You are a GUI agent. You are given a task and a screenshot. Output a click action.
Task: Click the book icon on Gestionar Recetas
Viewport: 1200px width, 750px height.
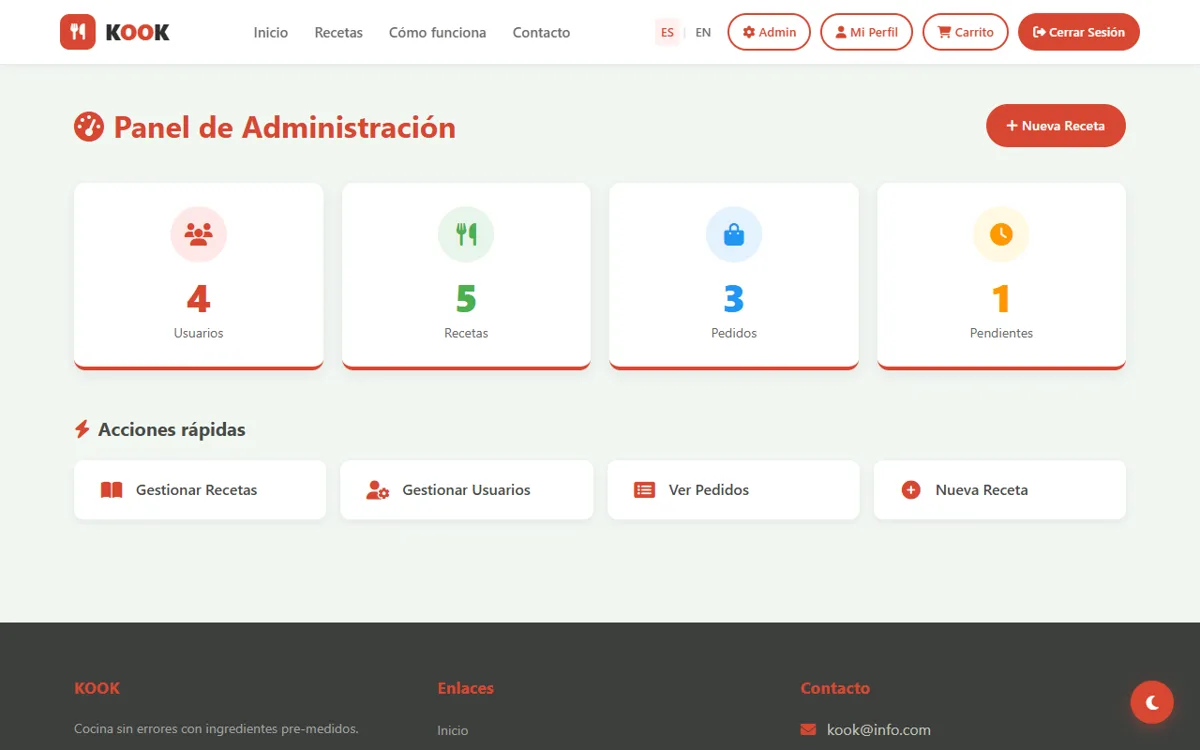pyautogui.click(x=112, y=490)
